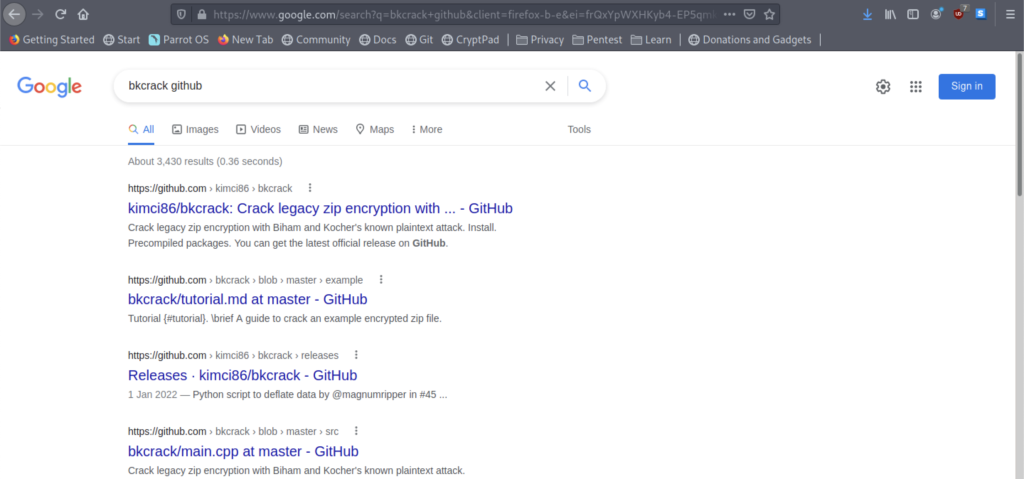Open tracking protection shield in address bar
The image size is (1024, 479).
(182, 14)
